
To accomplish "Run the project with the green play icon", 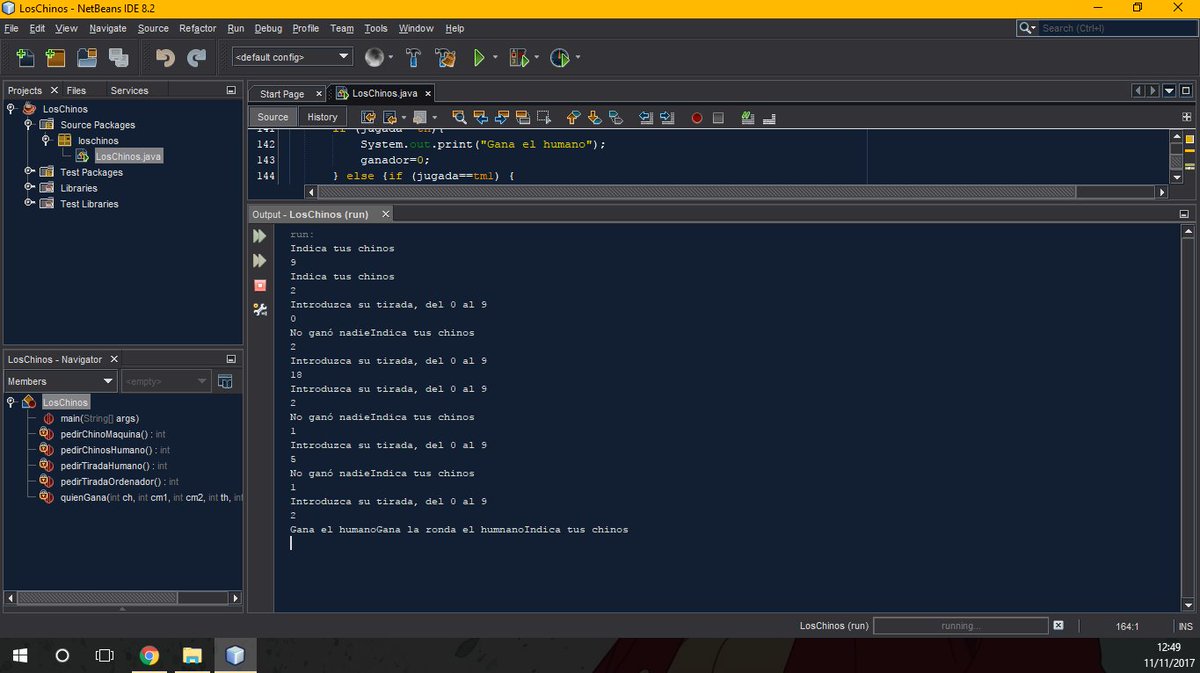I will 479,58.
